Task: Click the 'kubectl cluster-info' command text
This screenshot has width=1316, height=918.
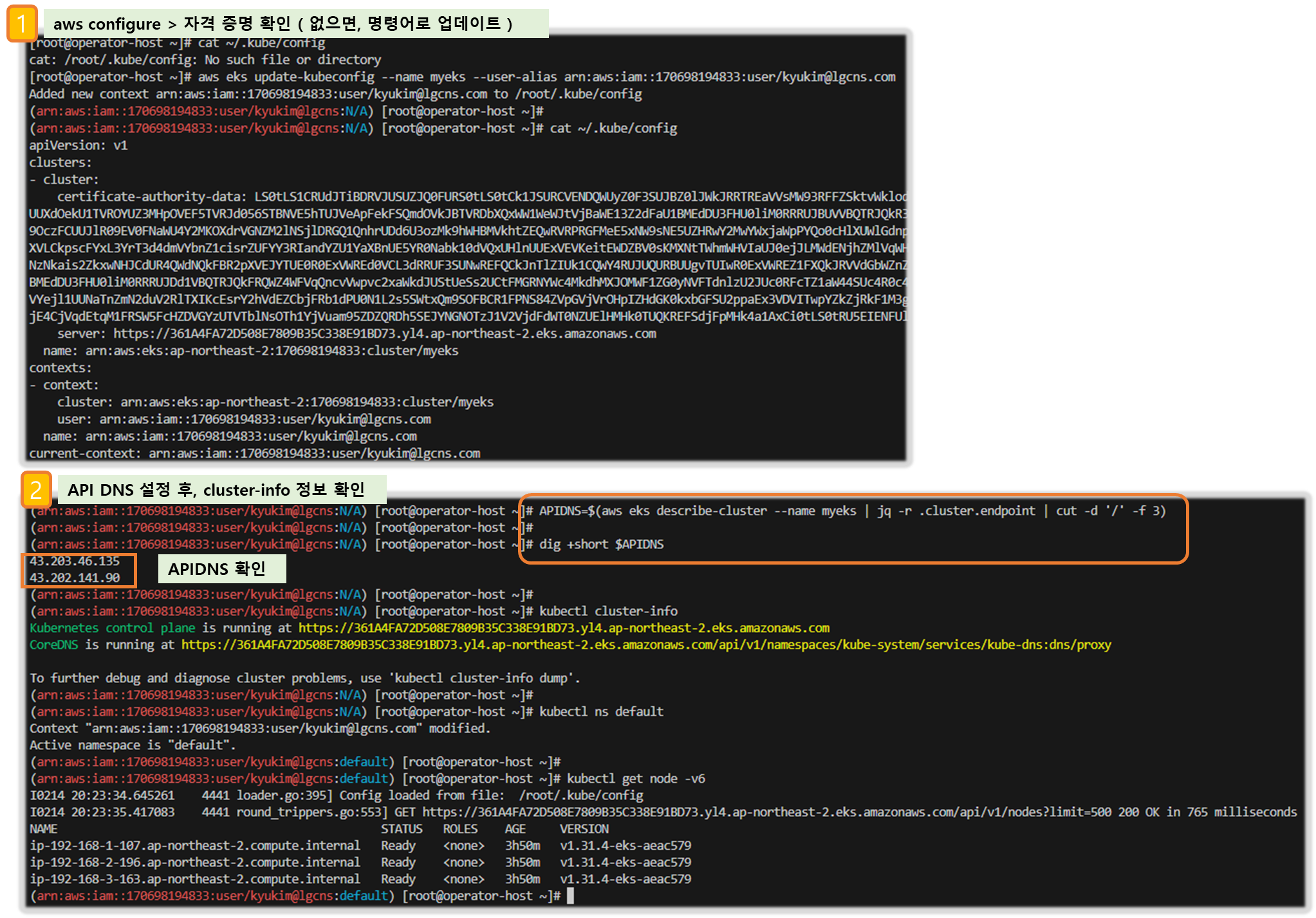Action: (608, 611)
